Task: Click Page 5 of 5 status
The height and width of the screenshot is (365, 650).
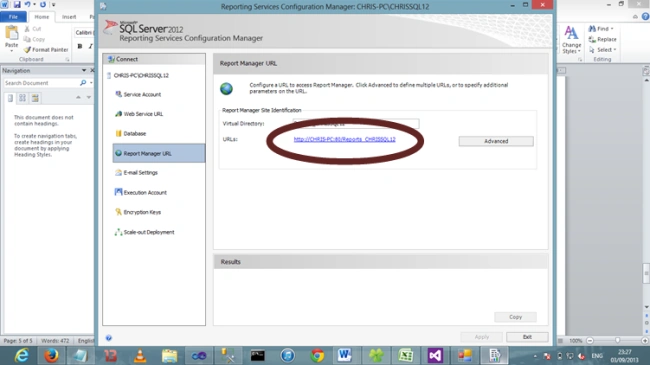Action: click(18, 341)
